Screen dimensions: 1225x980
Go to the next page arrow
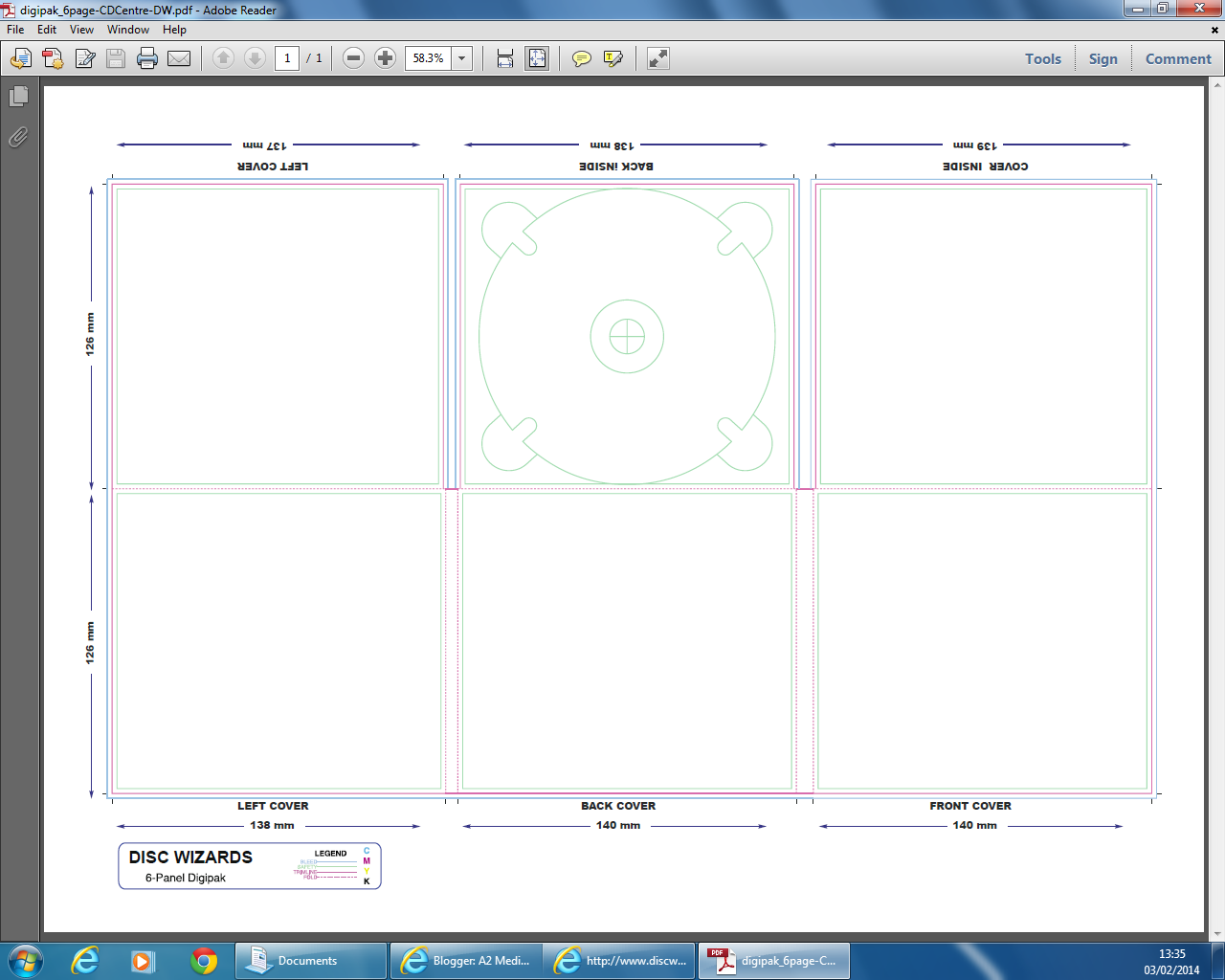point(255,58)
